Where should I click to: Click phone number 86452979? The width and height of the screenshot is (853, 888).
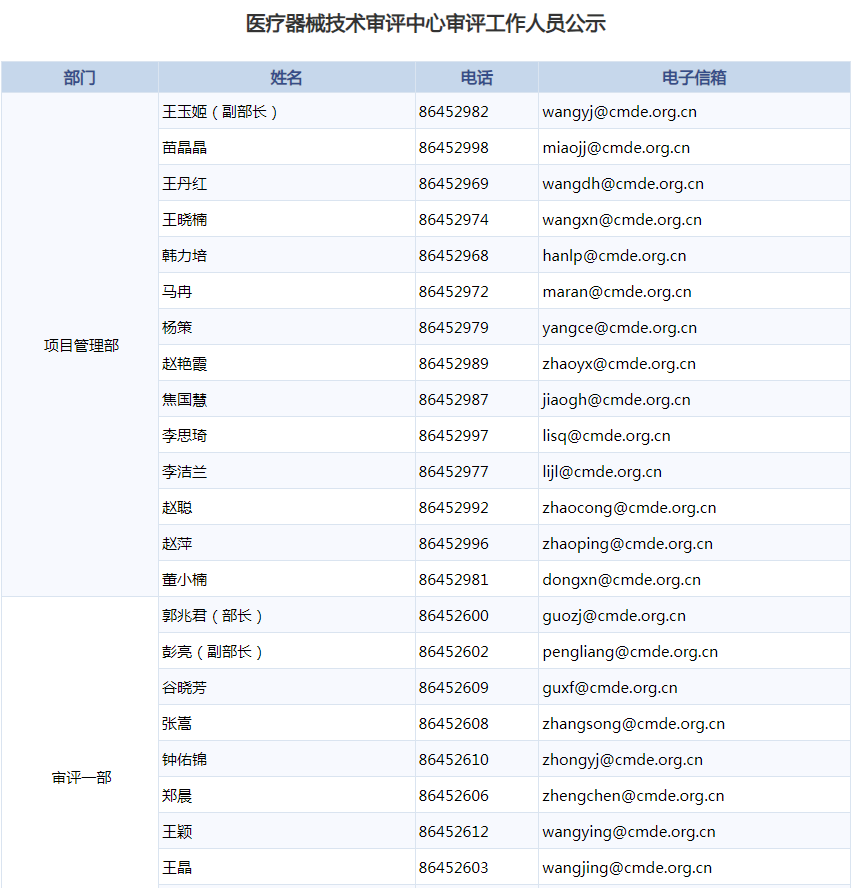pos(454,328)
